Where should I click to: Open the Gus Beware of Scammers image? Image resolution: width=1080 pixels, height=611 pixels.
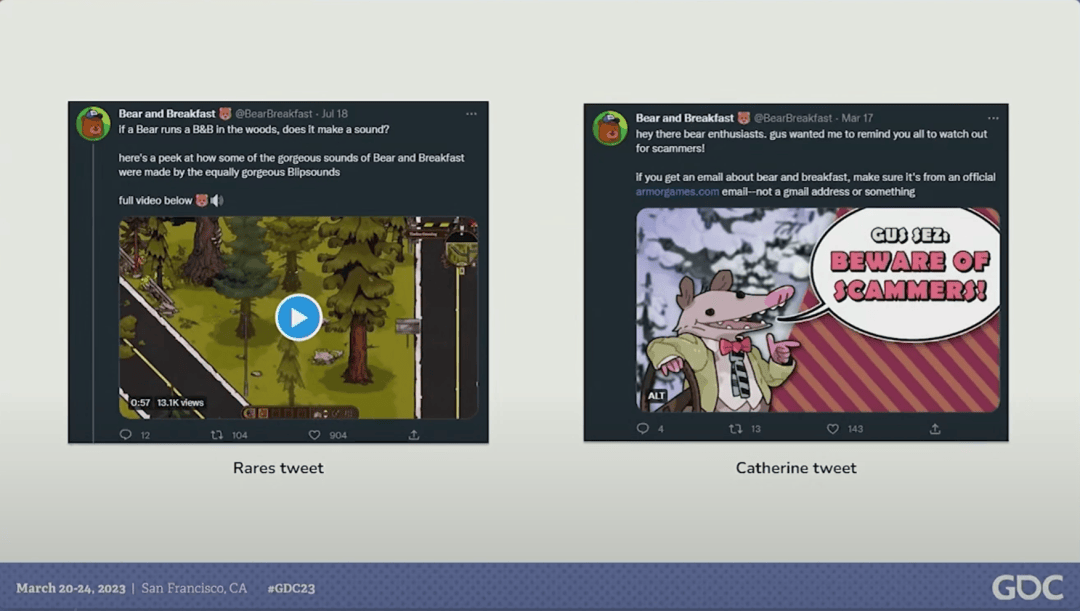(818, 310)
